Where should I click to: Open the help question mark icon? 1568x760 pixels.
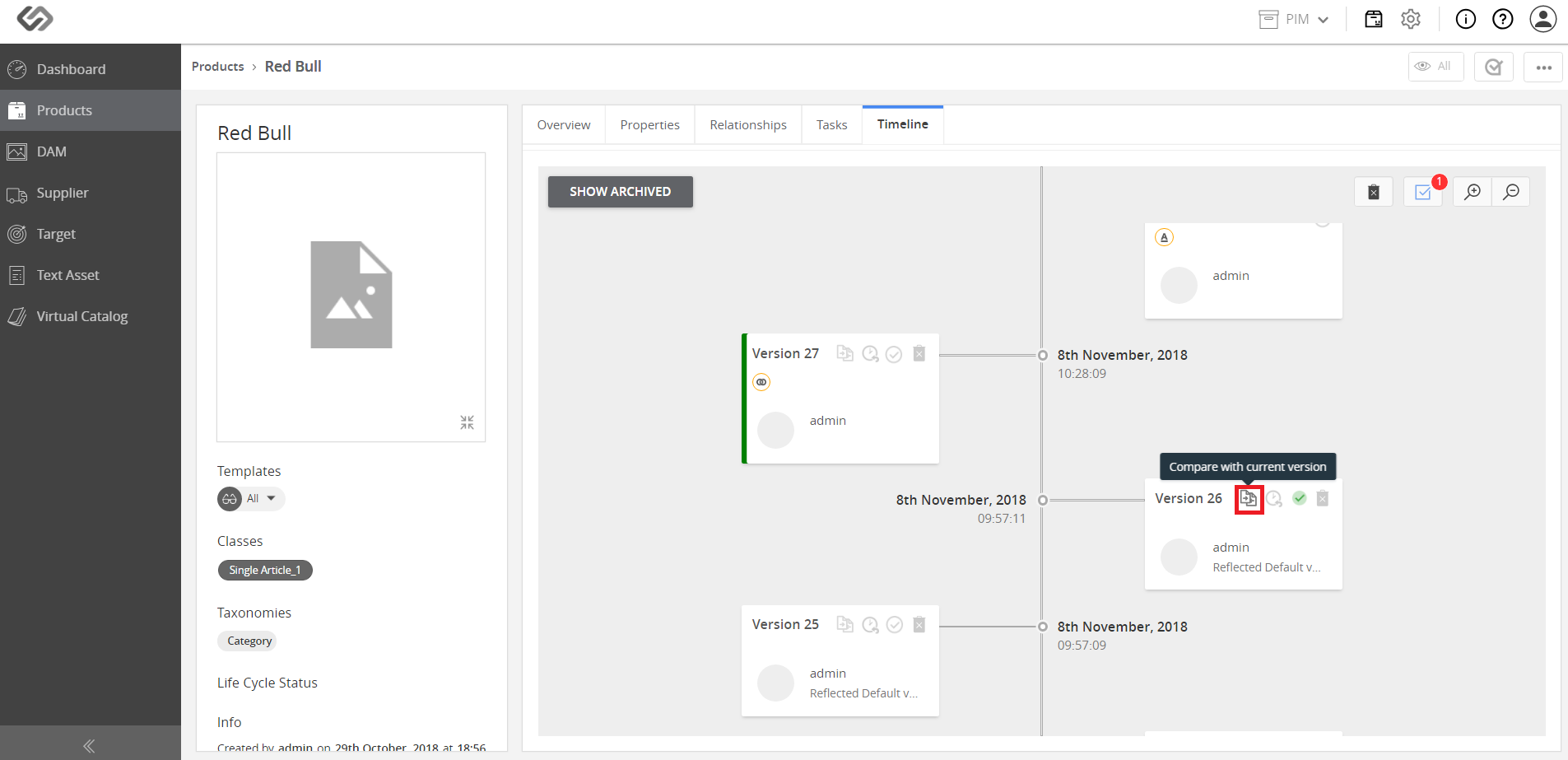1503,19
